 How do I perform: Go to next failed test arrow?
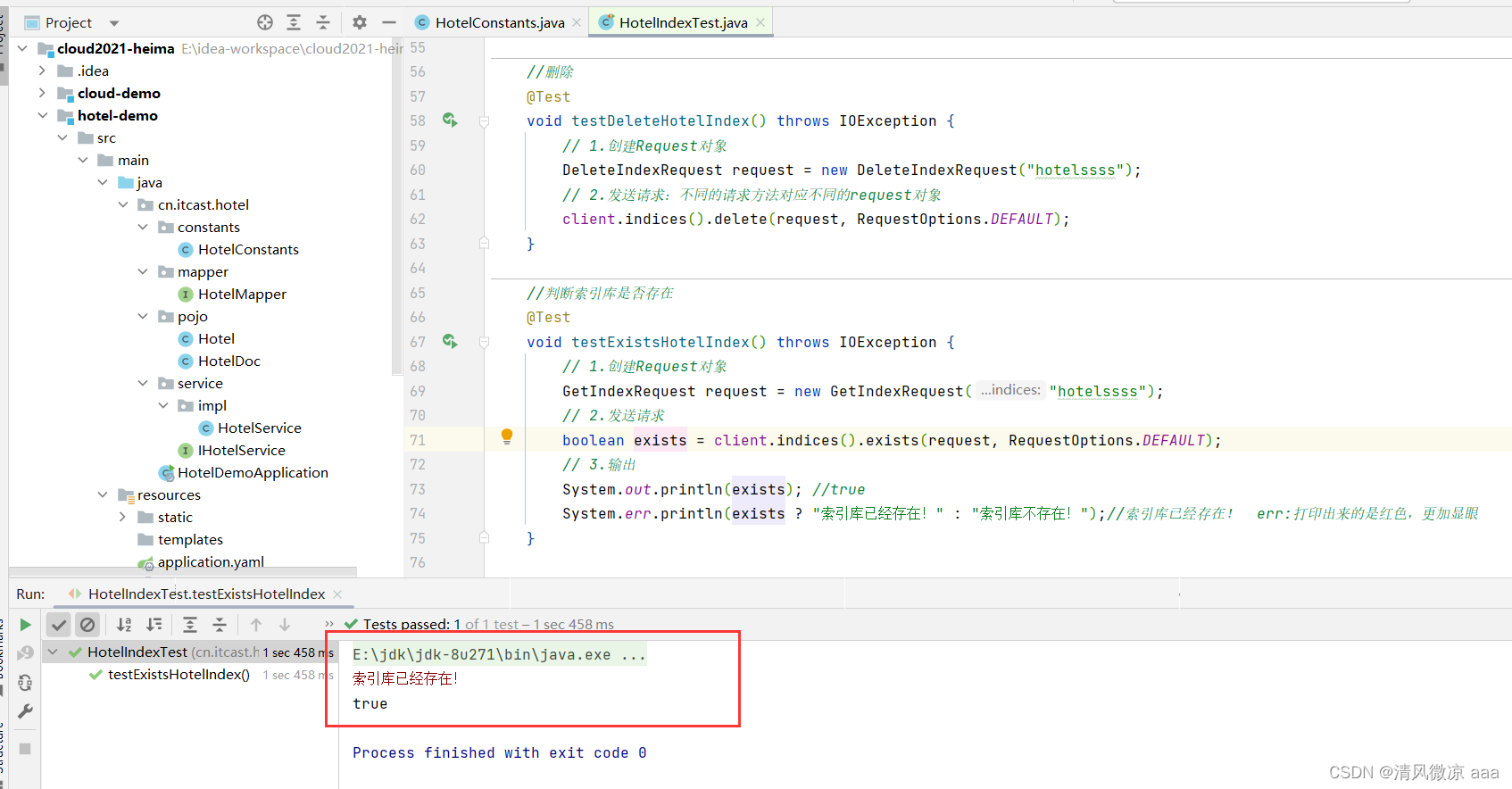point(285,625)
